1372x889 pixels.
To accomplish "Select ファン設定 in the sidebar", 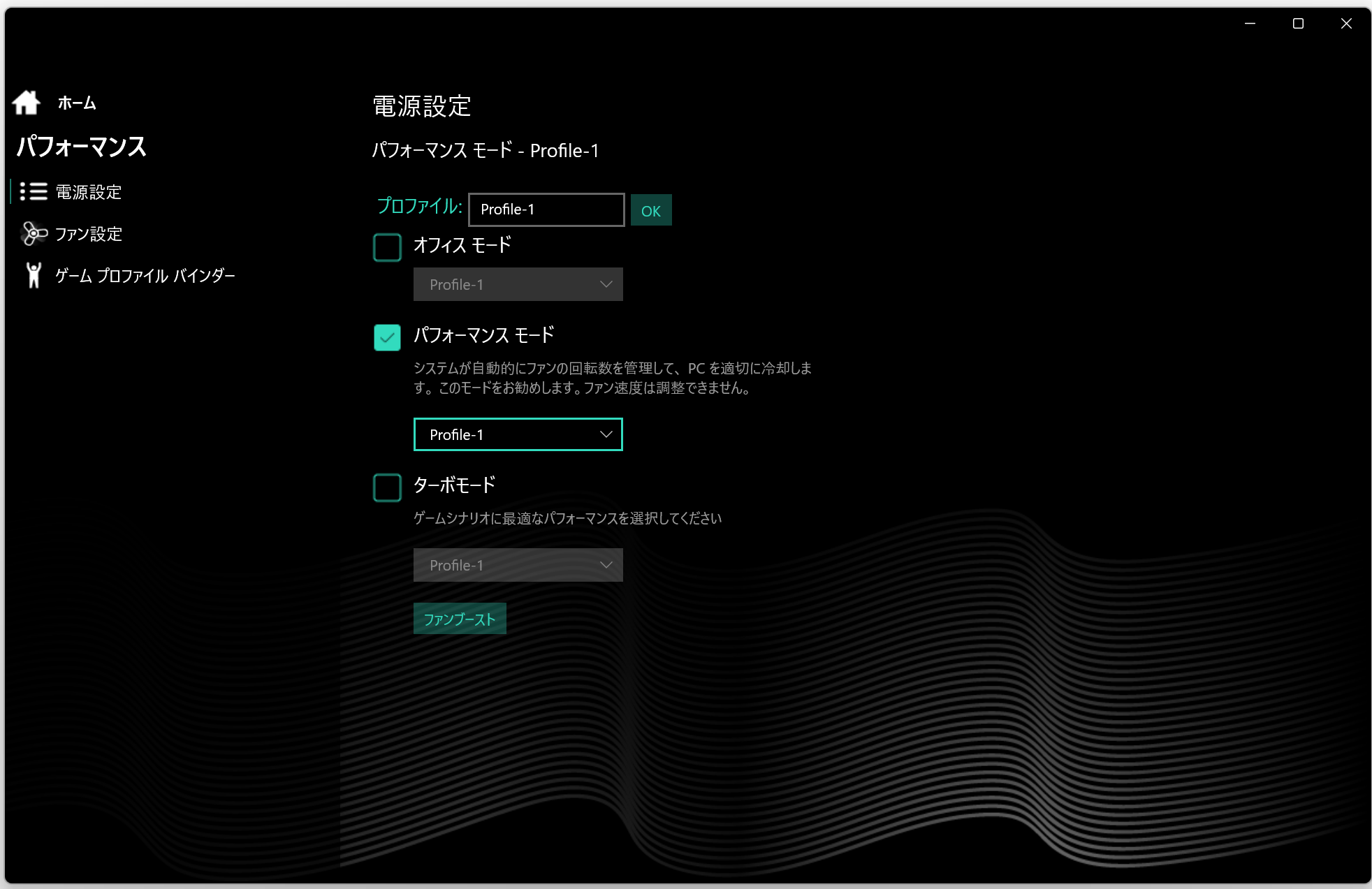I will 89,234.
